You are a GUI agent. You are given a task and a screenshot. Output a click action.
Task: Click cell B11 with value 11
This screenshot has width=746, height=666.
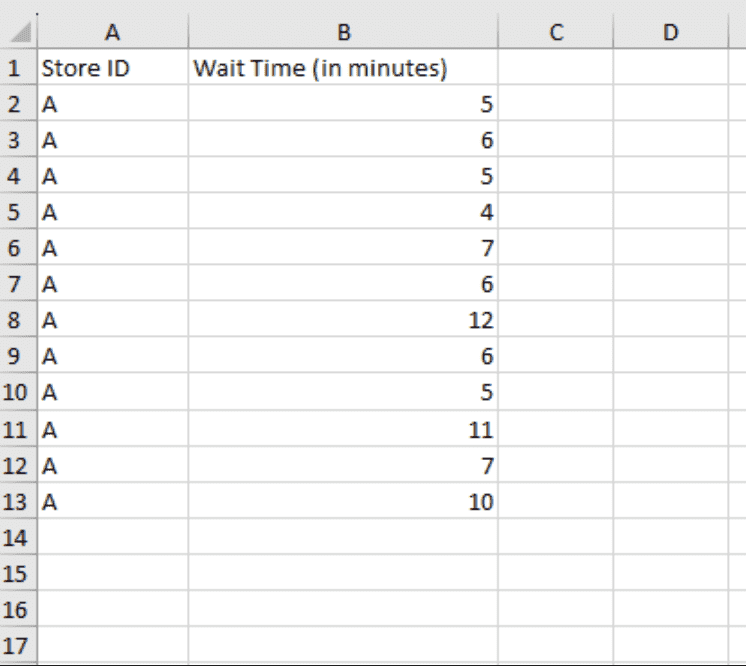tap(343, 429)
